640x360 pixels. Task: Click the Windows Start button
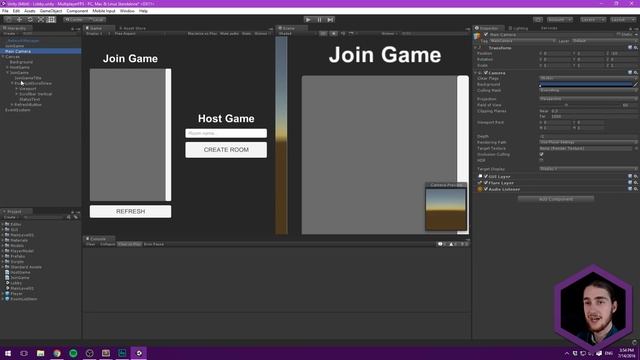pos(8,353)
